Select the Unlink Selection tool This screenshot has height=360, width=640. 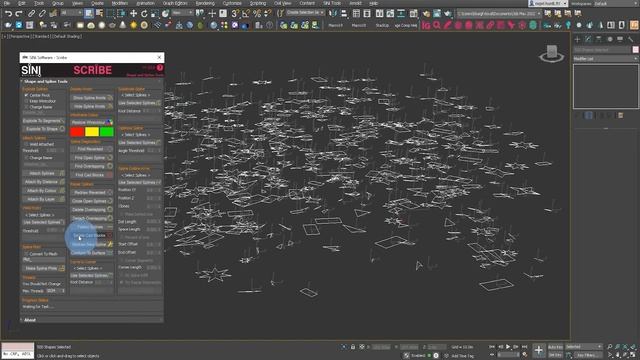(42, 13)
